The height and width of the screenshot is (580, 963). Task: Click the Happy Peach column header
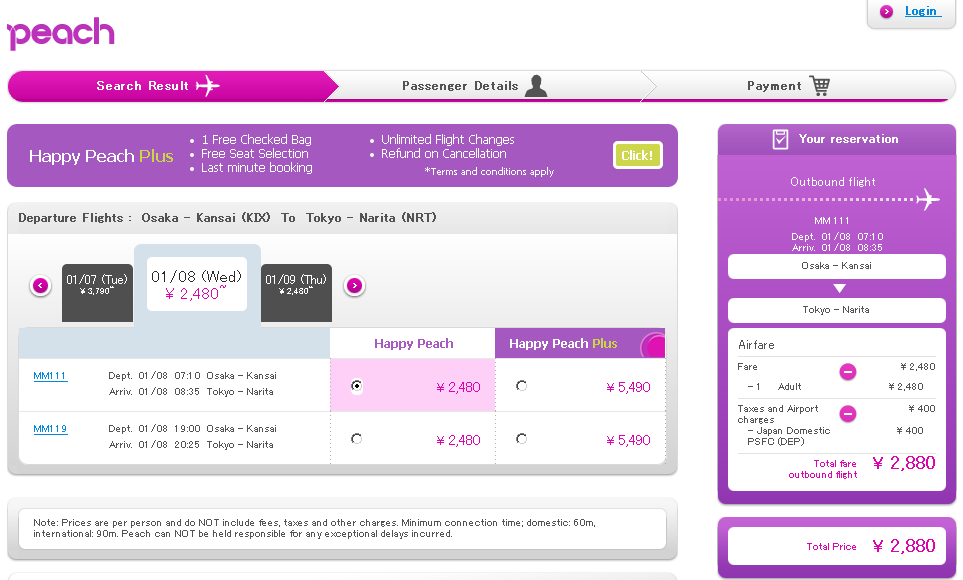(x=413, y=343)
